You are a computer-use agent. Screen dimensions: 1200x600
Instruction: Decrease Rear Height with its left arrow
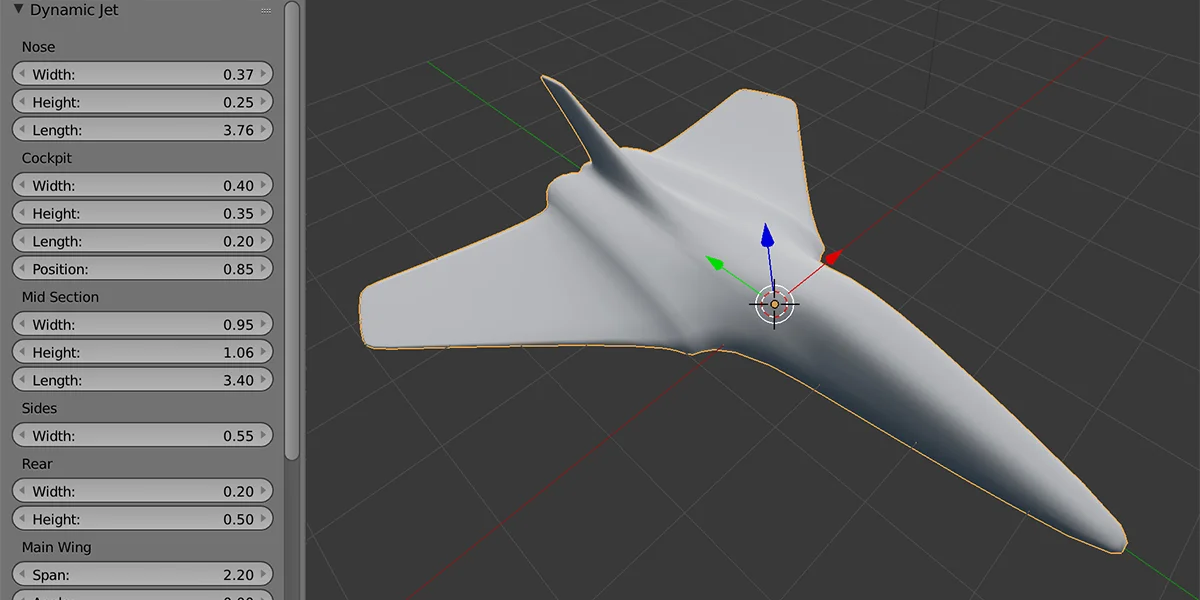[x=22, y=519]
